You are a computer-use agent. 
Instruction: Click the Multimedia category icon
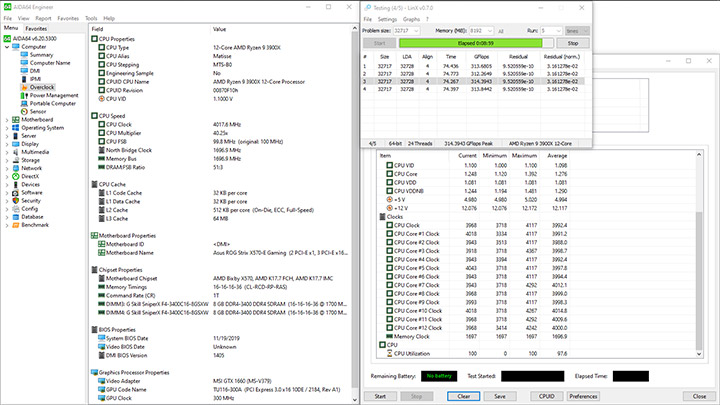16,152
